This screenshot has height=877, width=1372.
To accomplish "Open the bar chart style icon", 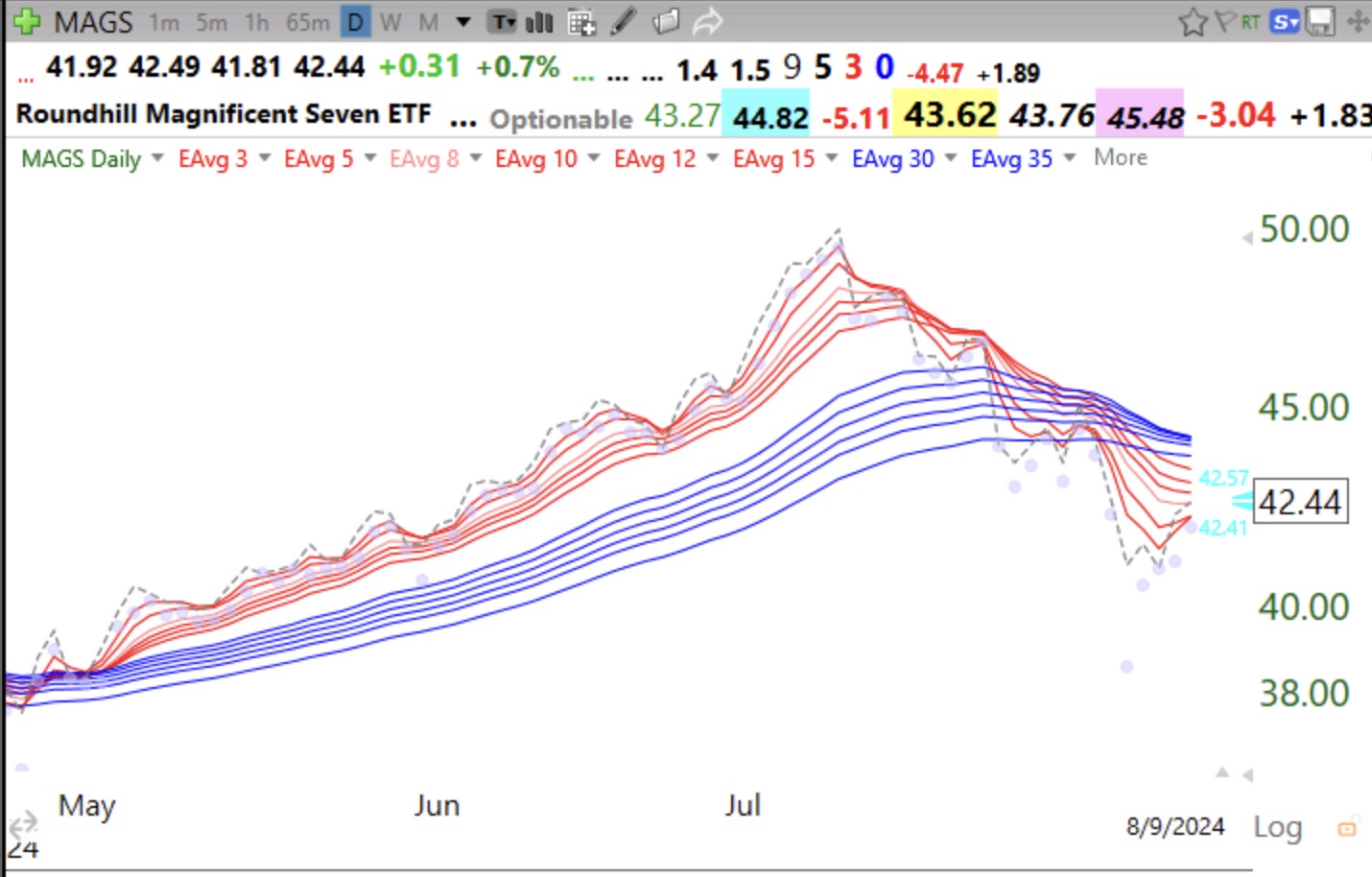I will [x=539, y=21].
